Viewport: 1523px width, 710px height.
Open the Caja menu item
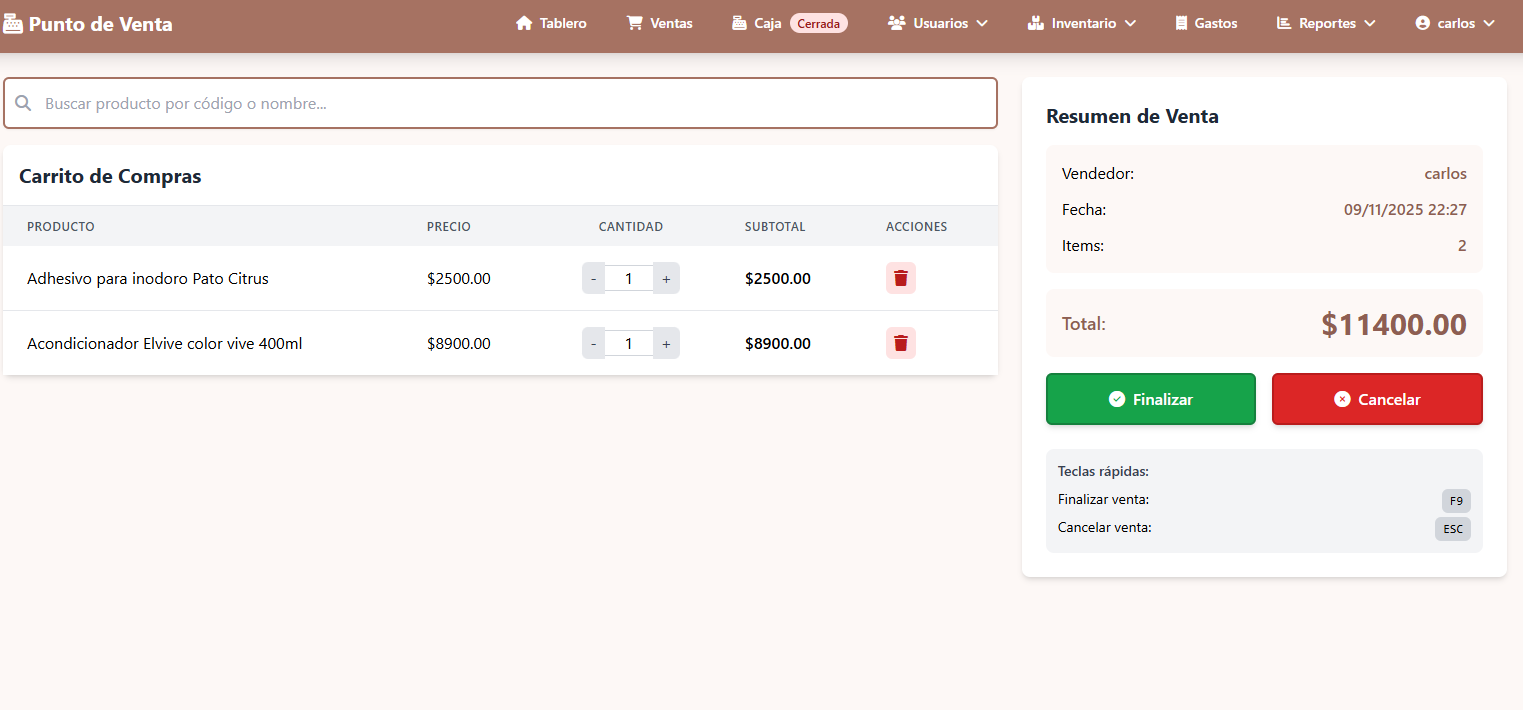pyautogui.click(x=757, y=23)
